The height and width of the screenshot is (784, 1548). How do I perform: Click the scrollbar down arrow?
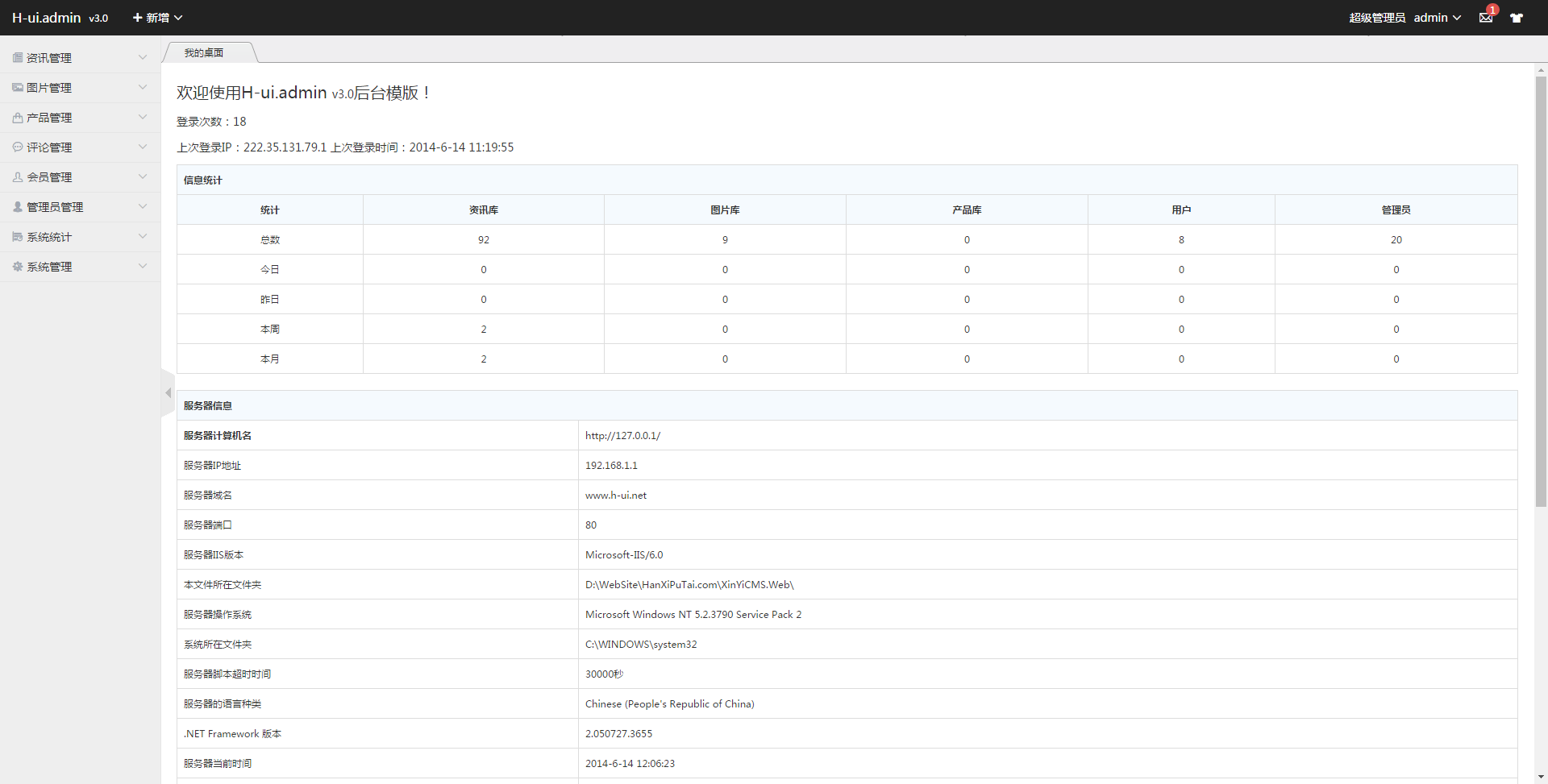coord(1541,777)
